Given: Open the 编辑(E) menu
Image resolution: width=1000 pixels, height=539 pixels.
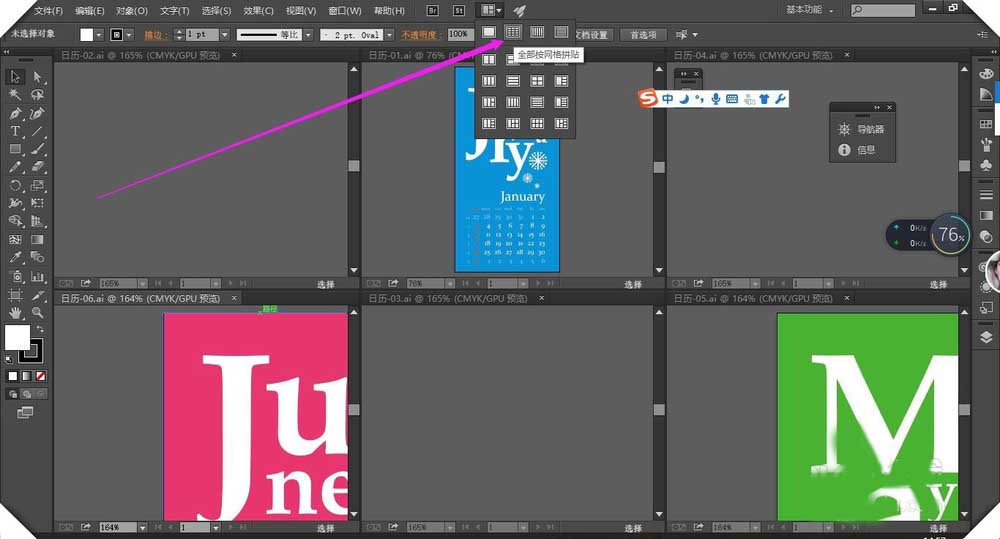Looking at the screenshot, I should coord(89,11).
